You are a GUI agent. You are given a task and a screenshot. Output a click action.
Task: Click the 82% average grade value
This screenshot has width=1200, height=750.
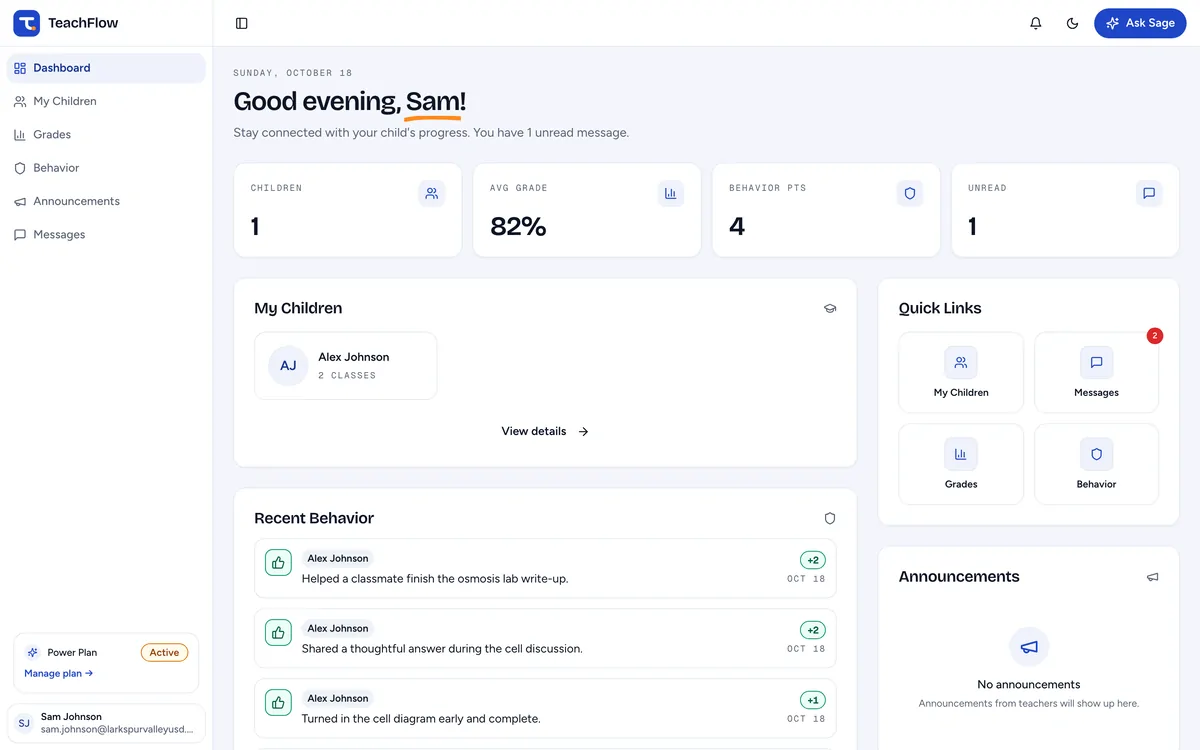pos(518,227)
